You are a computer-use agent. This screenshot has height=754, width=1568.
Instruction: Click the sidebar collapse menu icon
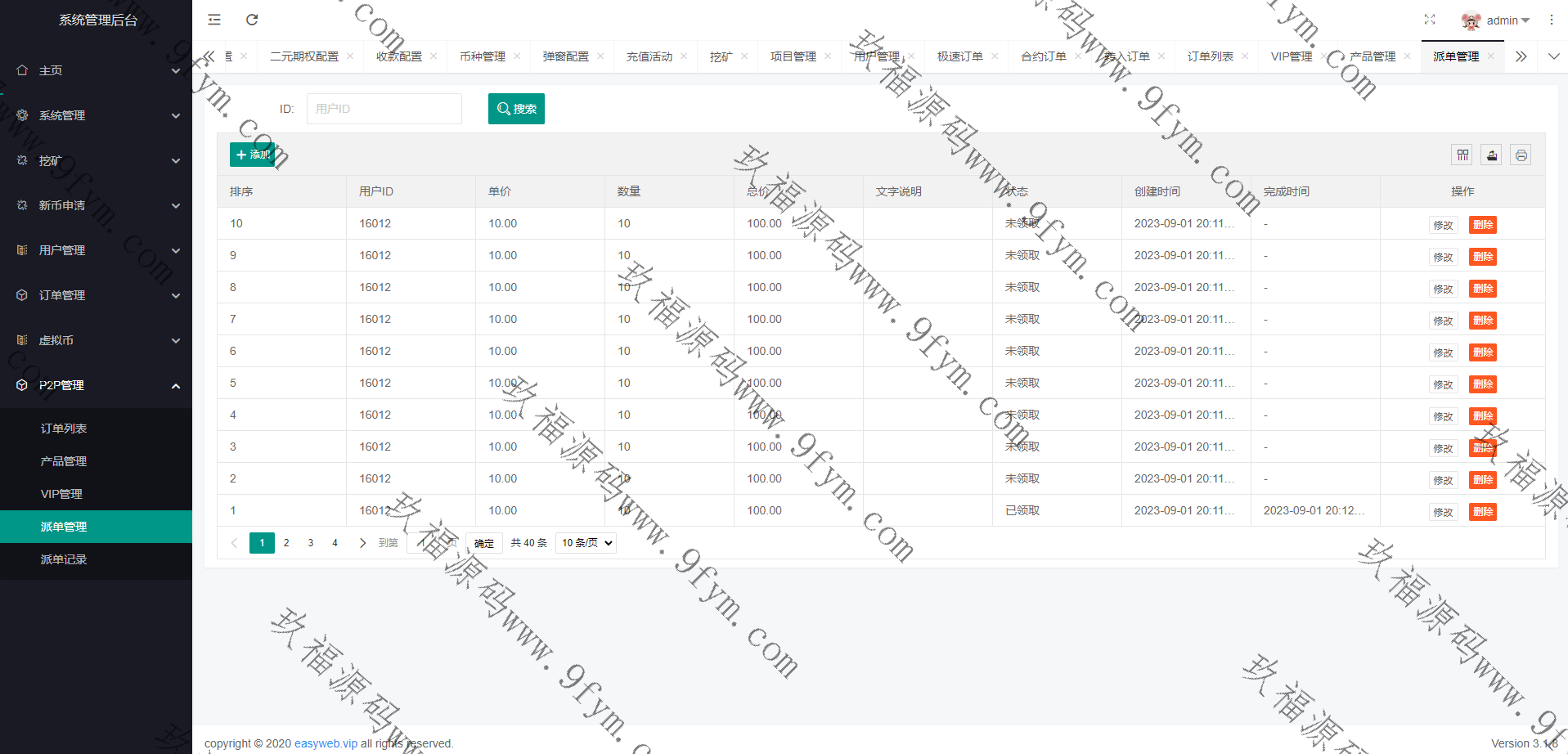(214, 20)
